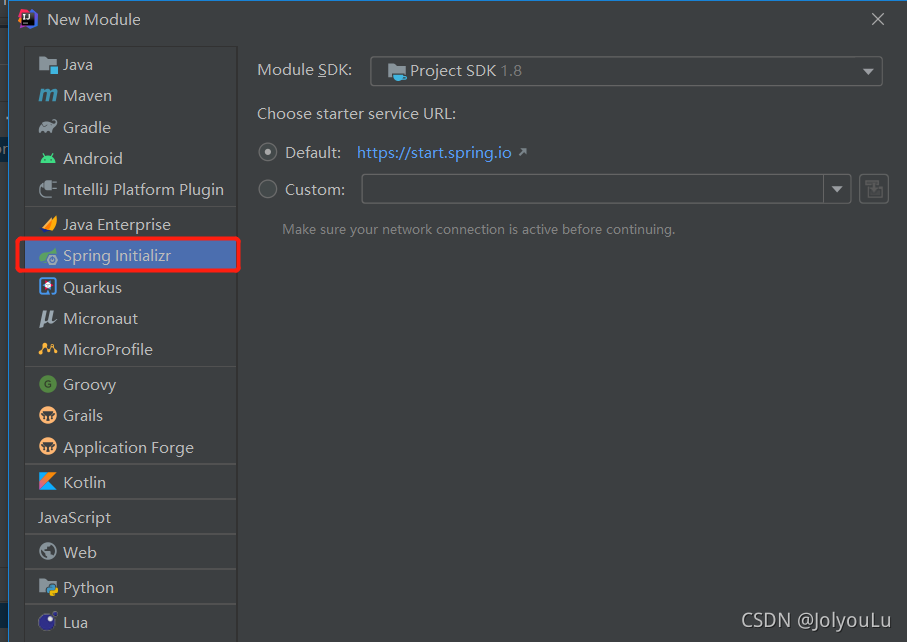The width and height of the screenshot is (907, 642).
Task: Choose Gradle module type label
Action: click(87, 127)
